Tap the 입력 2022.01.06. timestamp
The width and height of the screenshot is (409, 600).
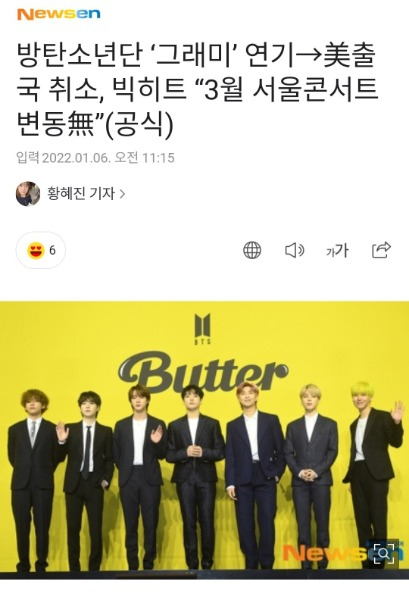[x=95, y=158]
